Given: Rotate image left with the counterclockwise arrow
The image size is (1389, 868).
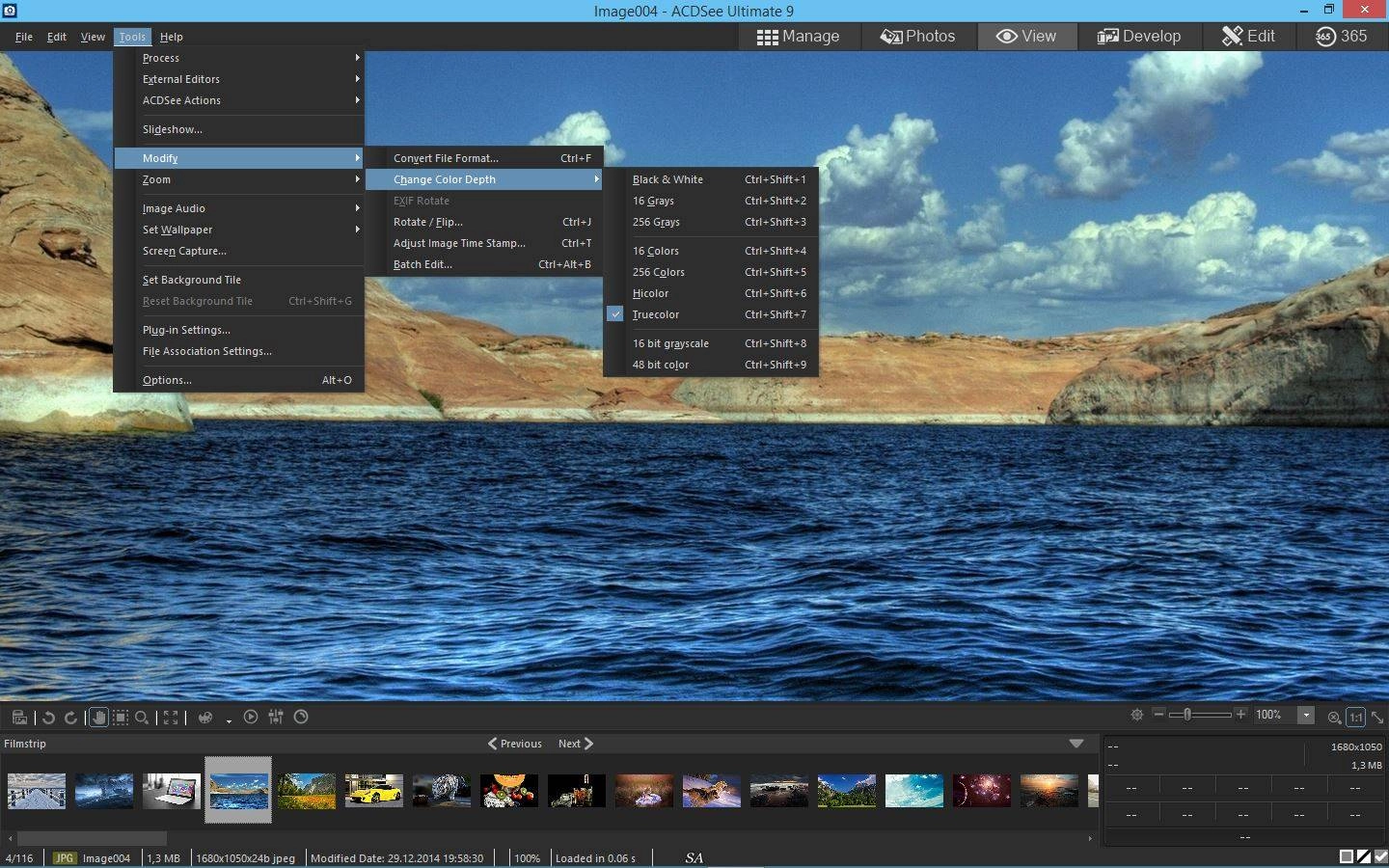Looking at the screenshot, I should click(x=48, y=717).
